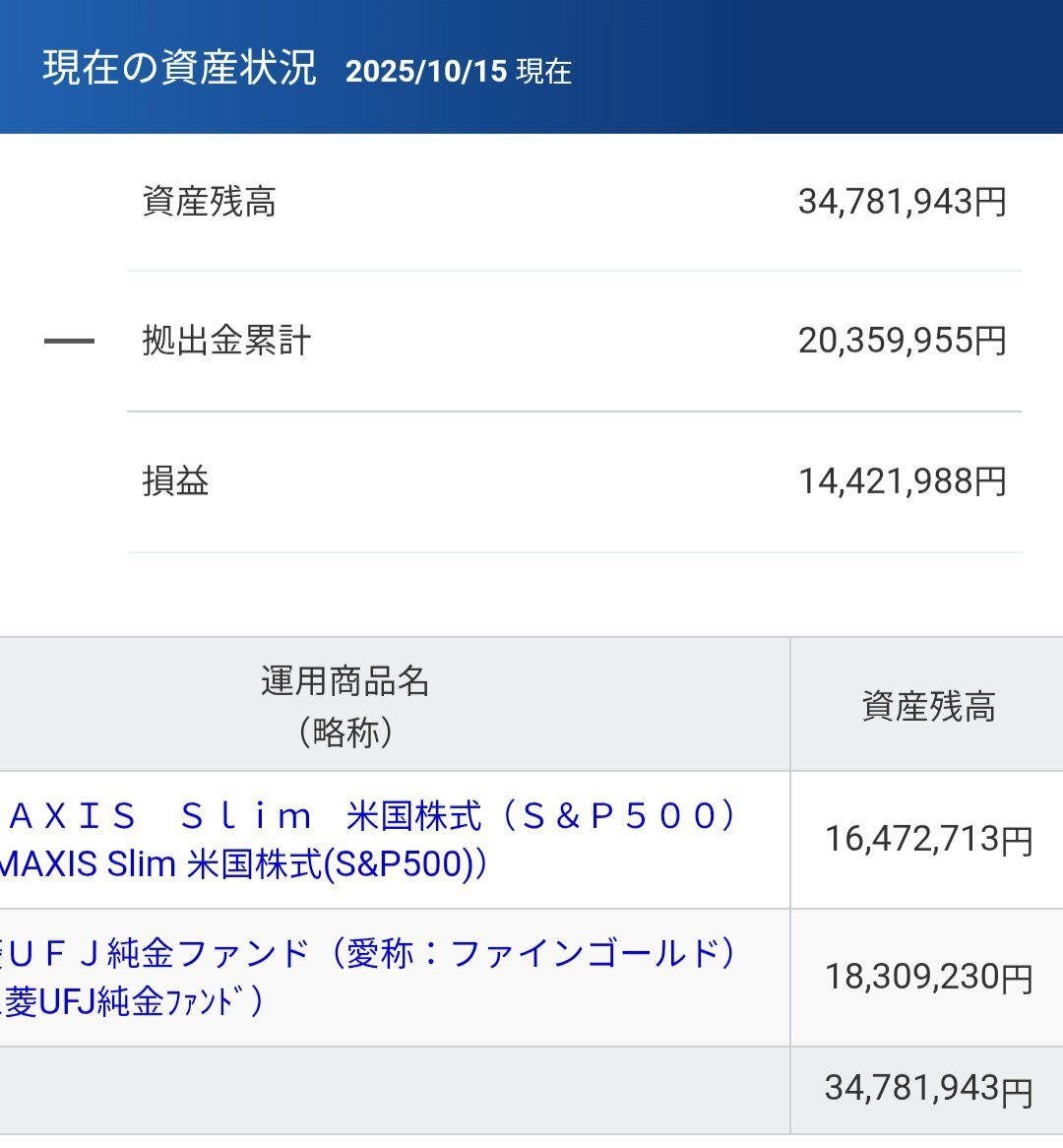Open the MAXIS Slim 米国株式（S&P500）full-name link
This screenshot has width=1063, height=1148.
point(372,816)
